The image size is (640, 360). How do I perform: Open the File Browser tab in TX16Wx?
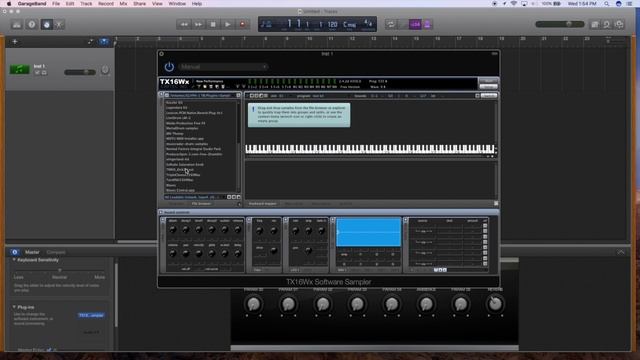pos(201,204)
